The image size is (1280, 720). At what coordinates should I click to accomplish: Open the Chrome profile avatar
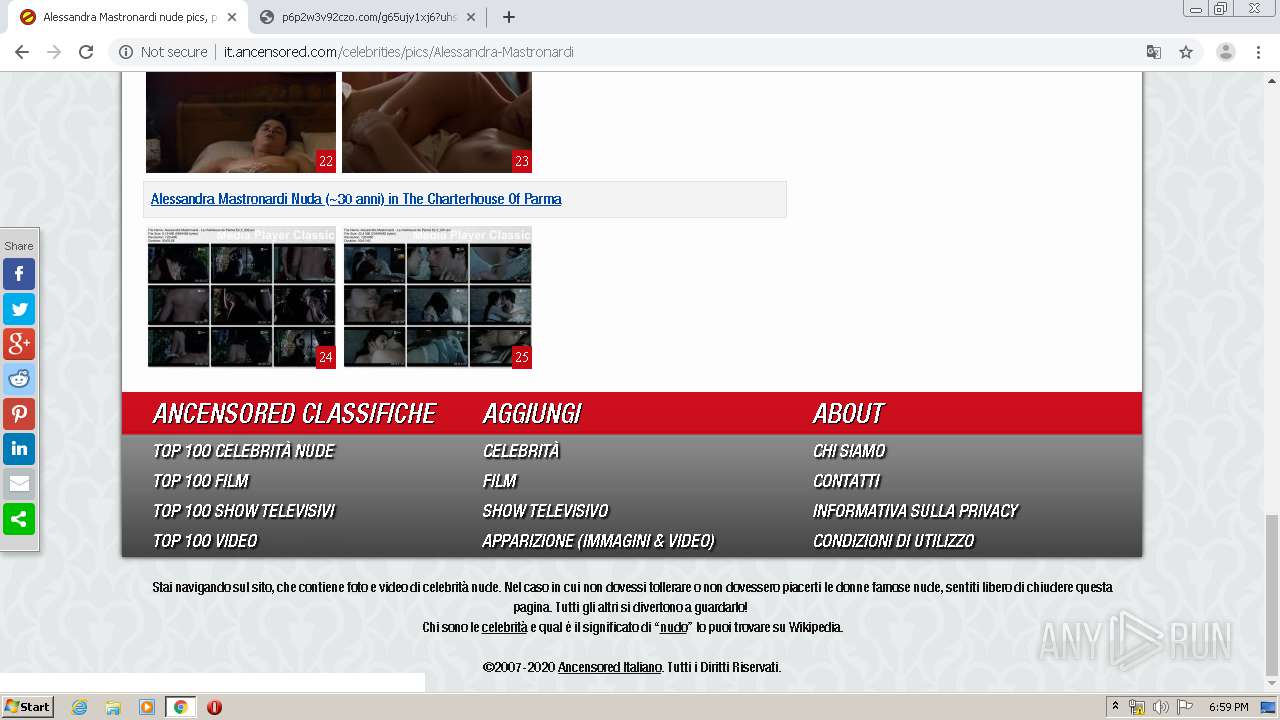pyautogui.click(x=1225, y=52)
